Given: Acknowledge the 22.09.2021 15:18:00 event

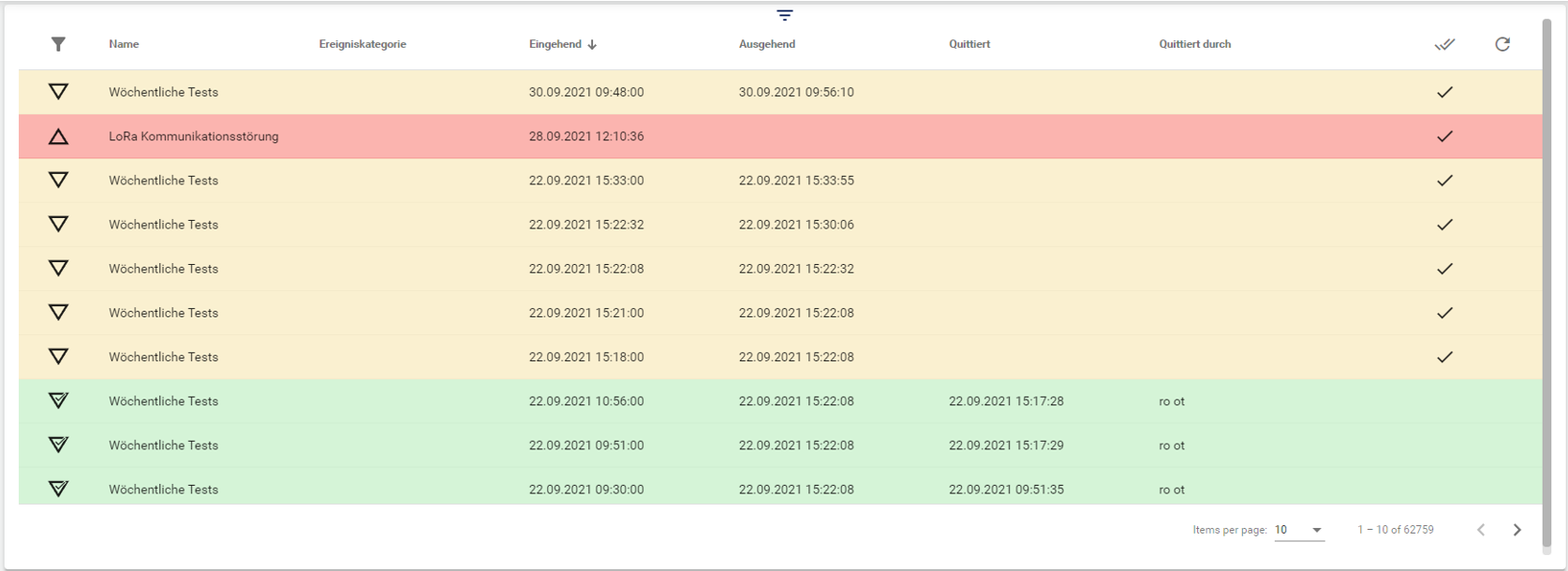Looking at the screenshot, I should pyautogui.click(x=1444, y=357).
